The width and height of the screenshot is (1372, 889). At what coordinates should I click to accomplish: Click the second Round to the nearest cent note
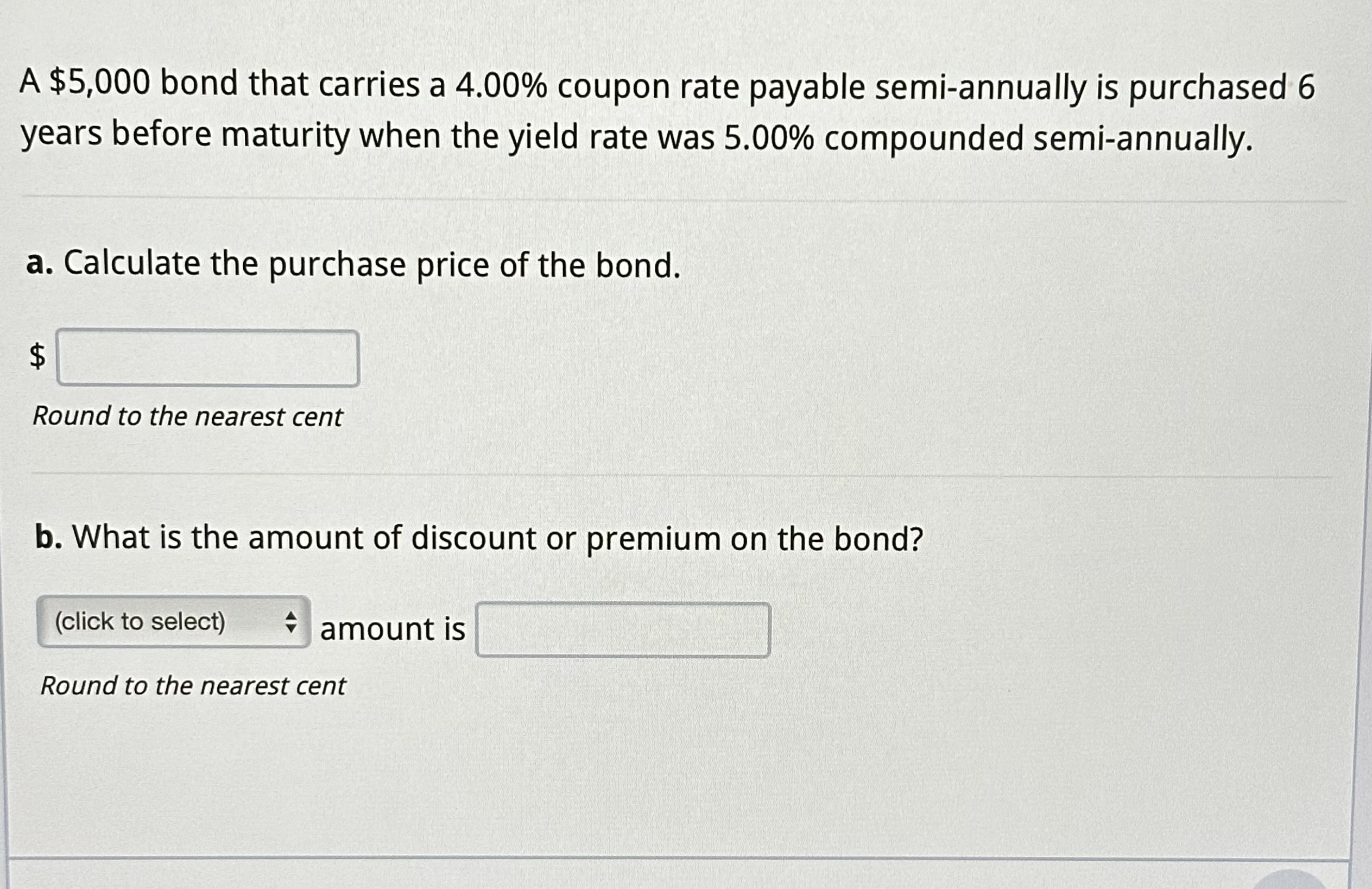(x=193, y=686)
